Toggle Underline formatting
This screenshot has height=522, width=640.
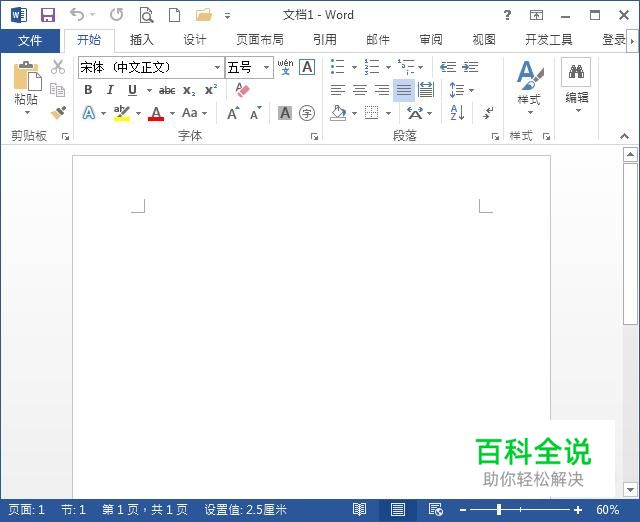[132, 90]
